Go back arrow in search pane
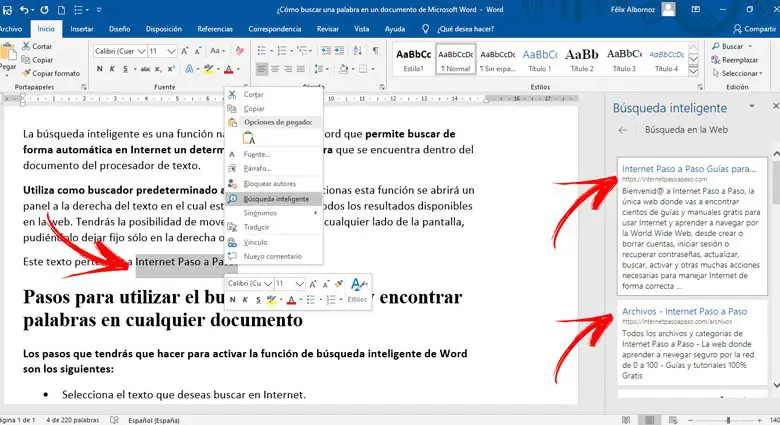This screenshot has width=780, height=425. 623,130
